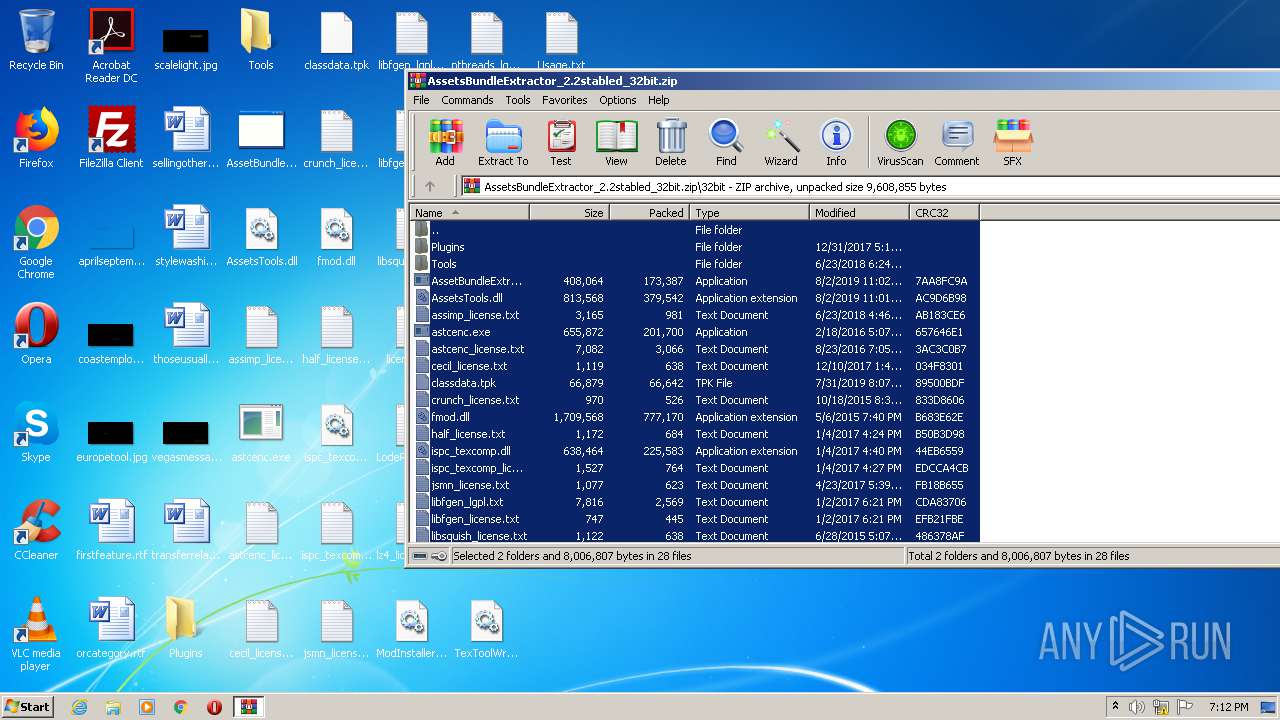This screenshot has height=720, width=1280.
Task: Select ispc_texcomp.dll in the archive list
Action: (x=695, y=451)
